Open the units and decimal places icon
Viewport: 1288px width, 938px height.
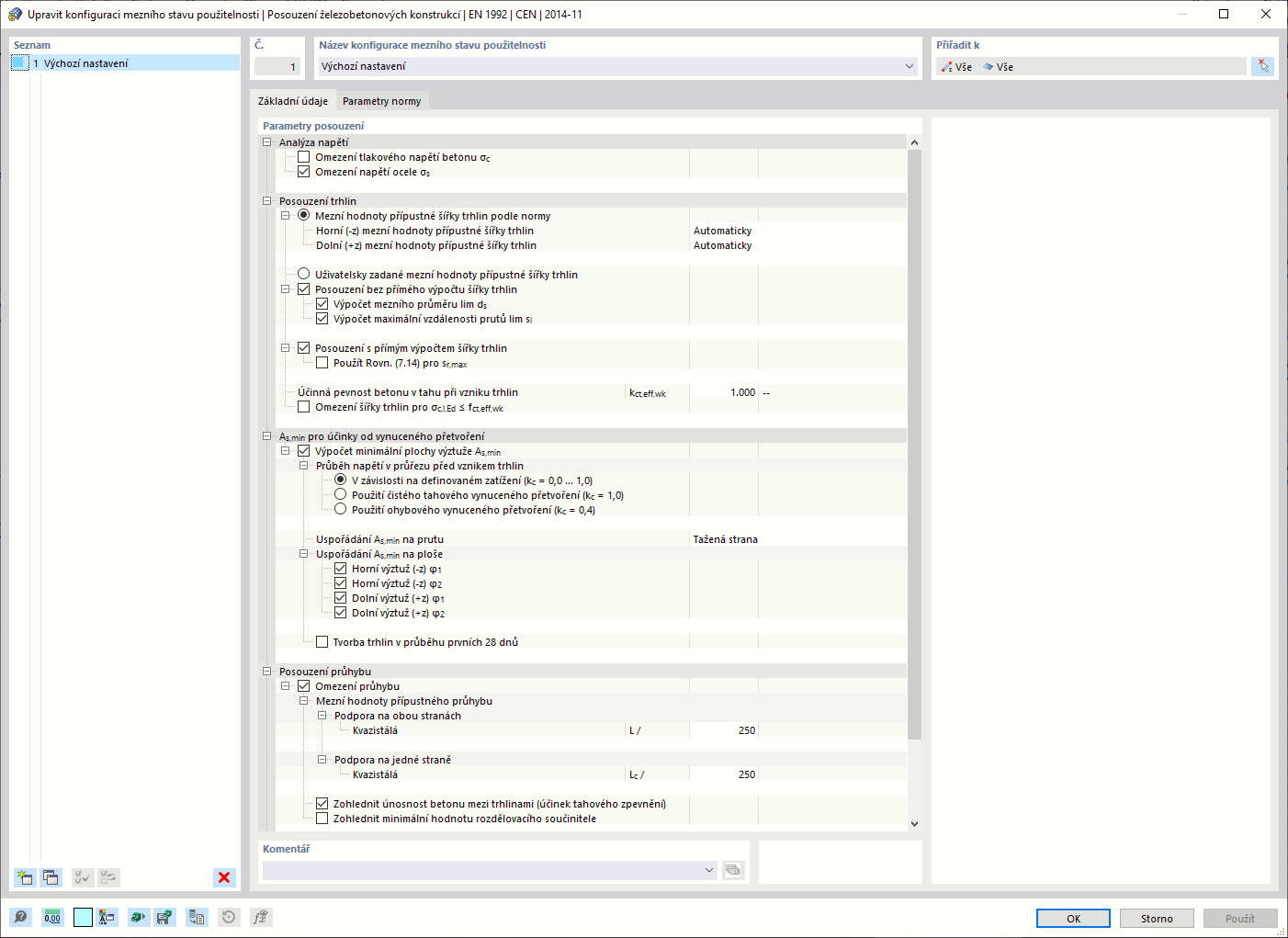[52, 917]
